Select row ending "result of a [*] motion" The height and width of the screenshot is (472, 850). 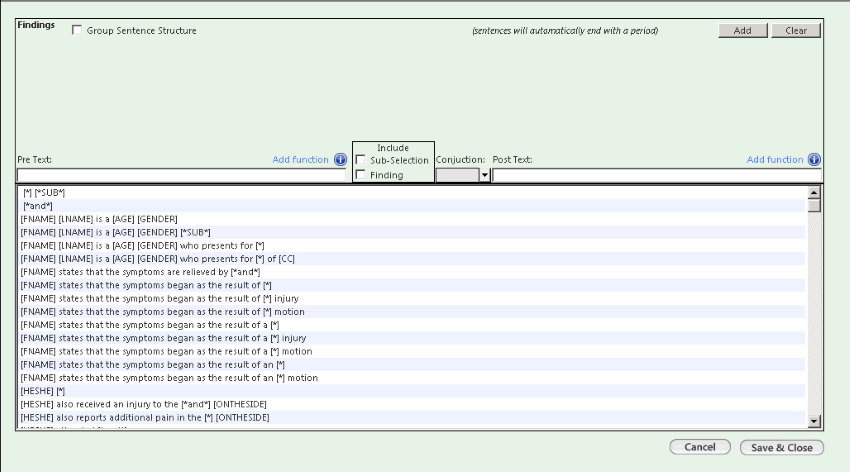point(413,351)
